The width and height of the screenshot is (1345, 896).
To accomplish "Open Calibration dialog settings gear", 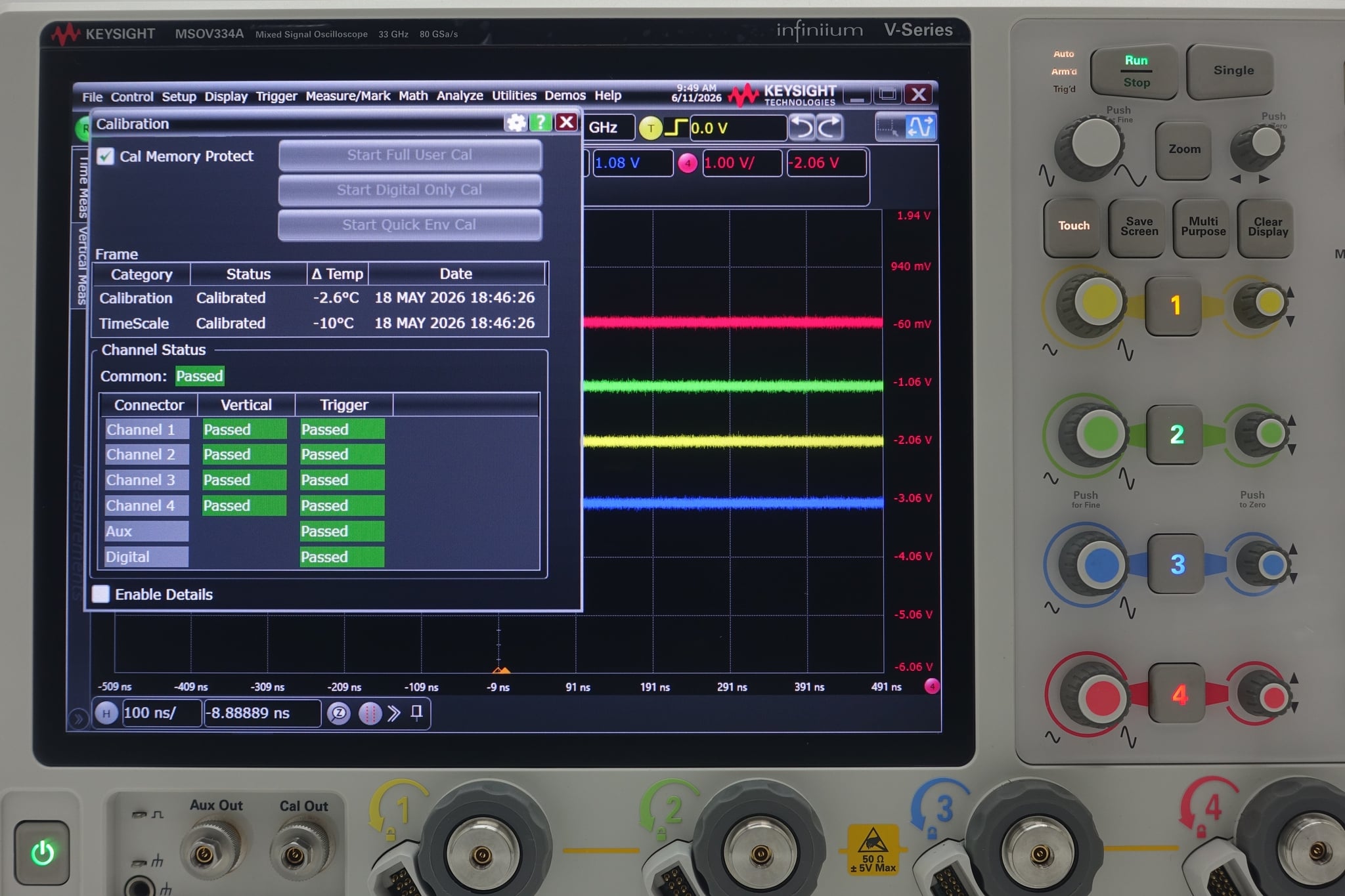I will click(516, 123).
